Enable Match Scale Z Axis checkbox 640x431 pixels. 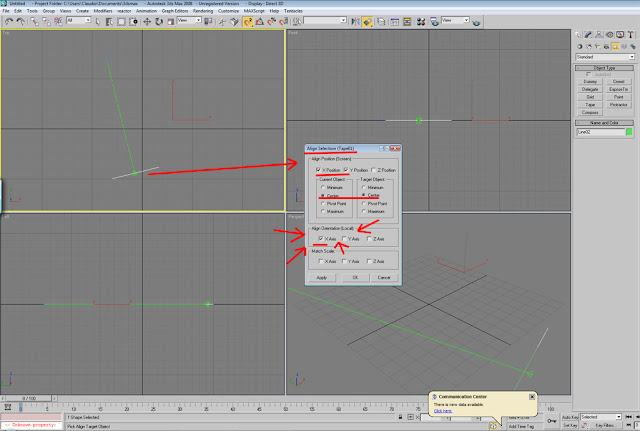369,261
